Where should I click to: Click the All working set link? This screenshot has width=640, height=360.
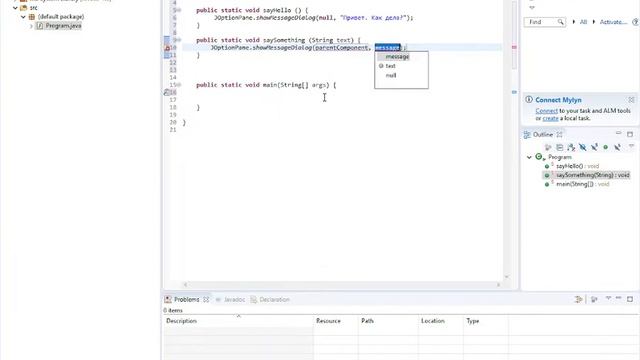(x=583, y=22)
